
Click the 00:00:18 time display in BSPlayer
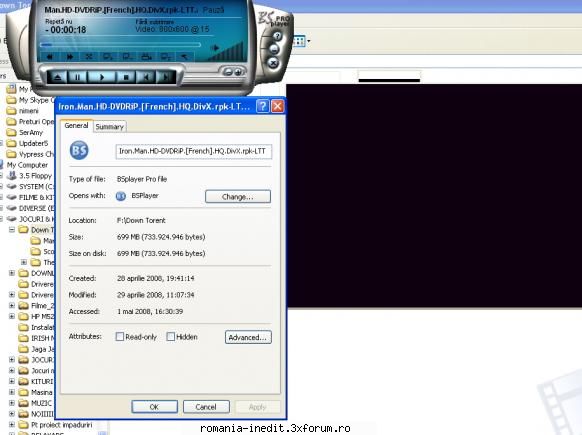(x=66, y=30)
